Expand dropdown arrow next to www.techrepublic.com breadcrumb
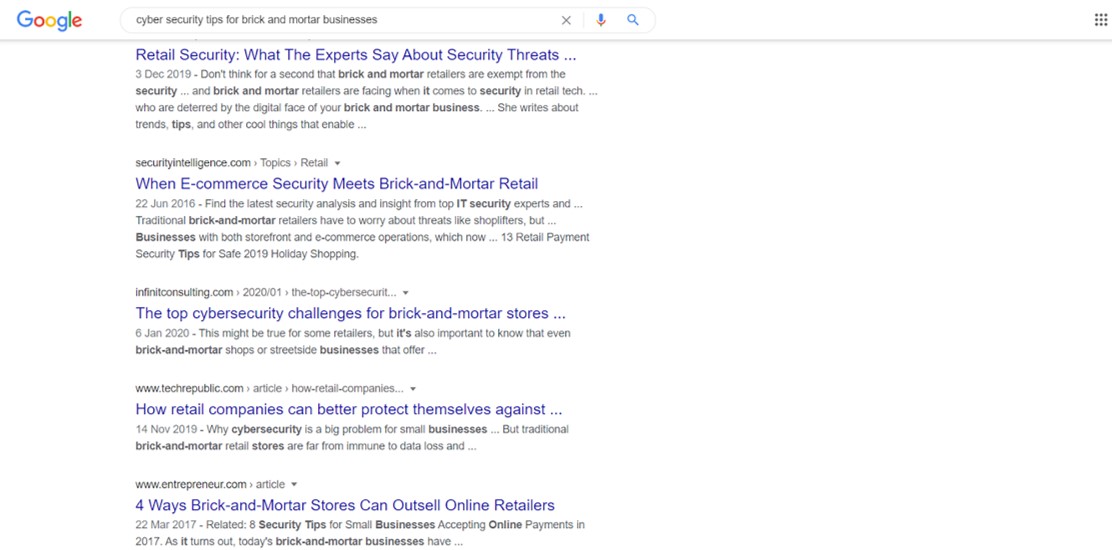The height and width of the screenshot is (550, 1112). tap(413, 388)
